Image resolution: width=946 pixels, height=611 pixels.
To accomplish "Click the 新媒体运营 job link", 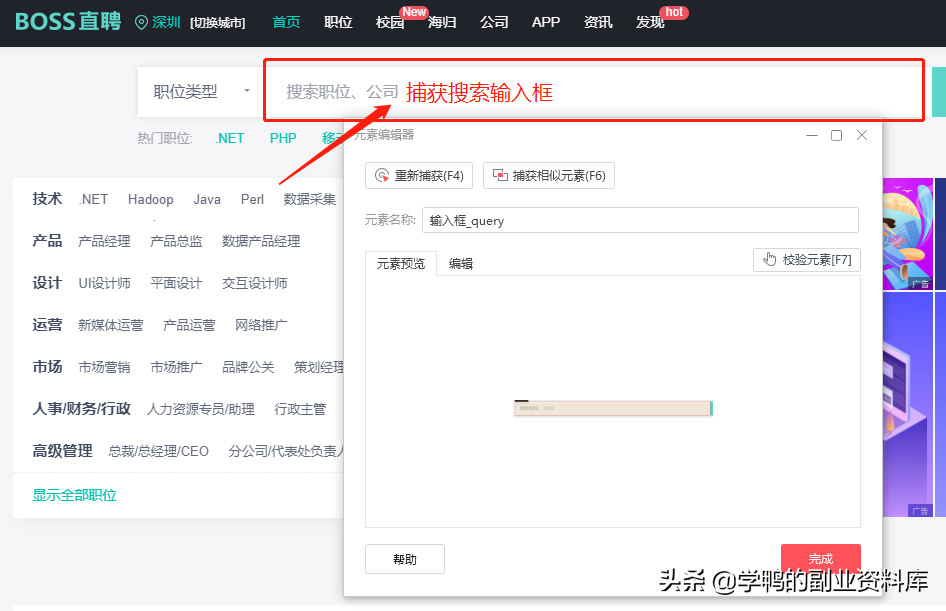I will (x=111, y=325).
